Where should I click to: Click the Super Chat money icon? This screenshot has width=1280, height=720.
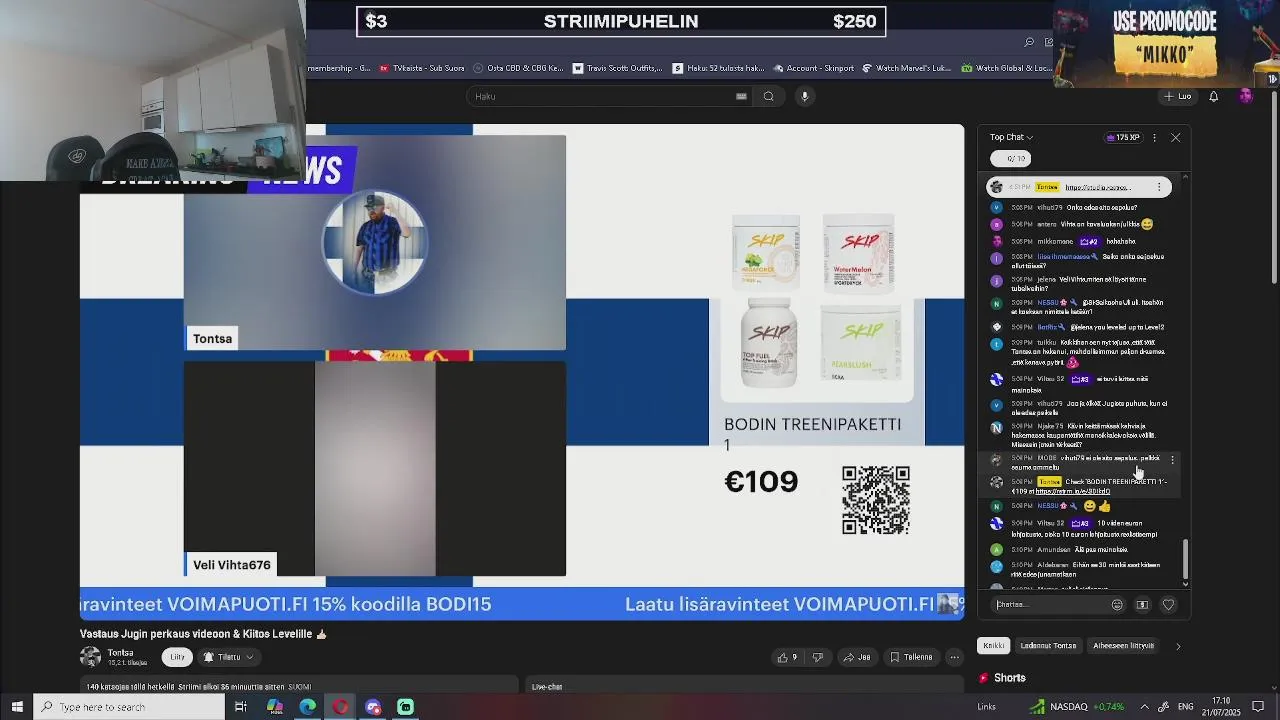(1143, 605)
